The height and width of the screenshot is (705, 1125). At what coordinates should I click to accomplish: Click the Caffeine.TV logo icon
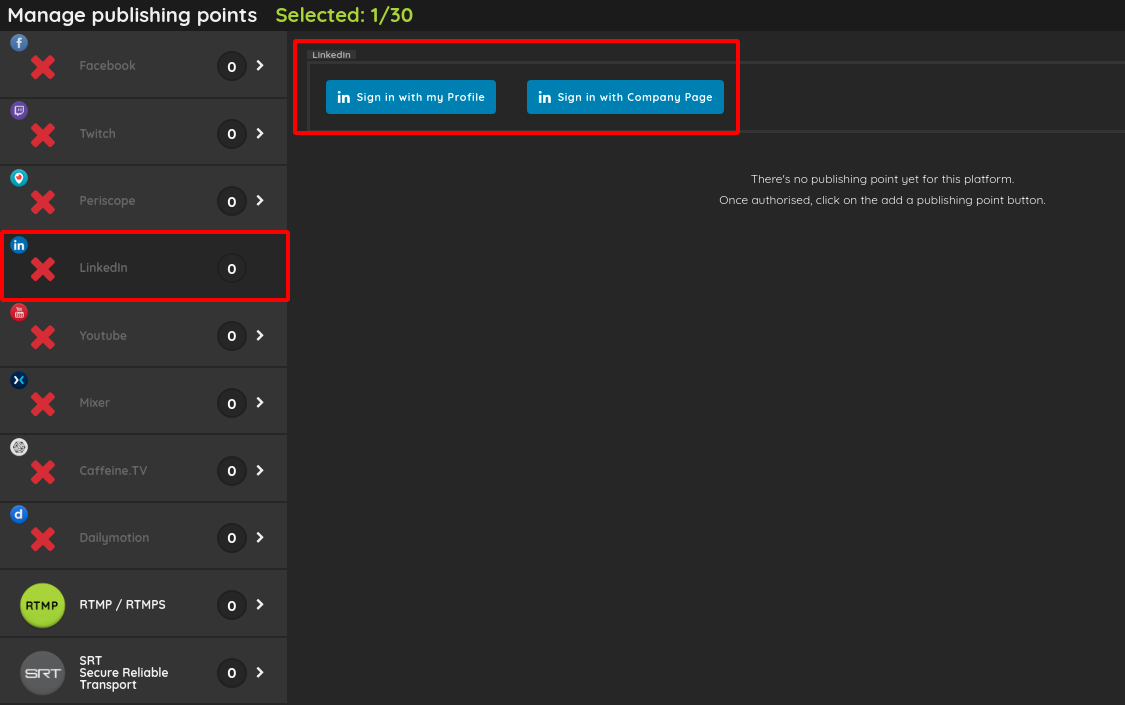point(19,448)
